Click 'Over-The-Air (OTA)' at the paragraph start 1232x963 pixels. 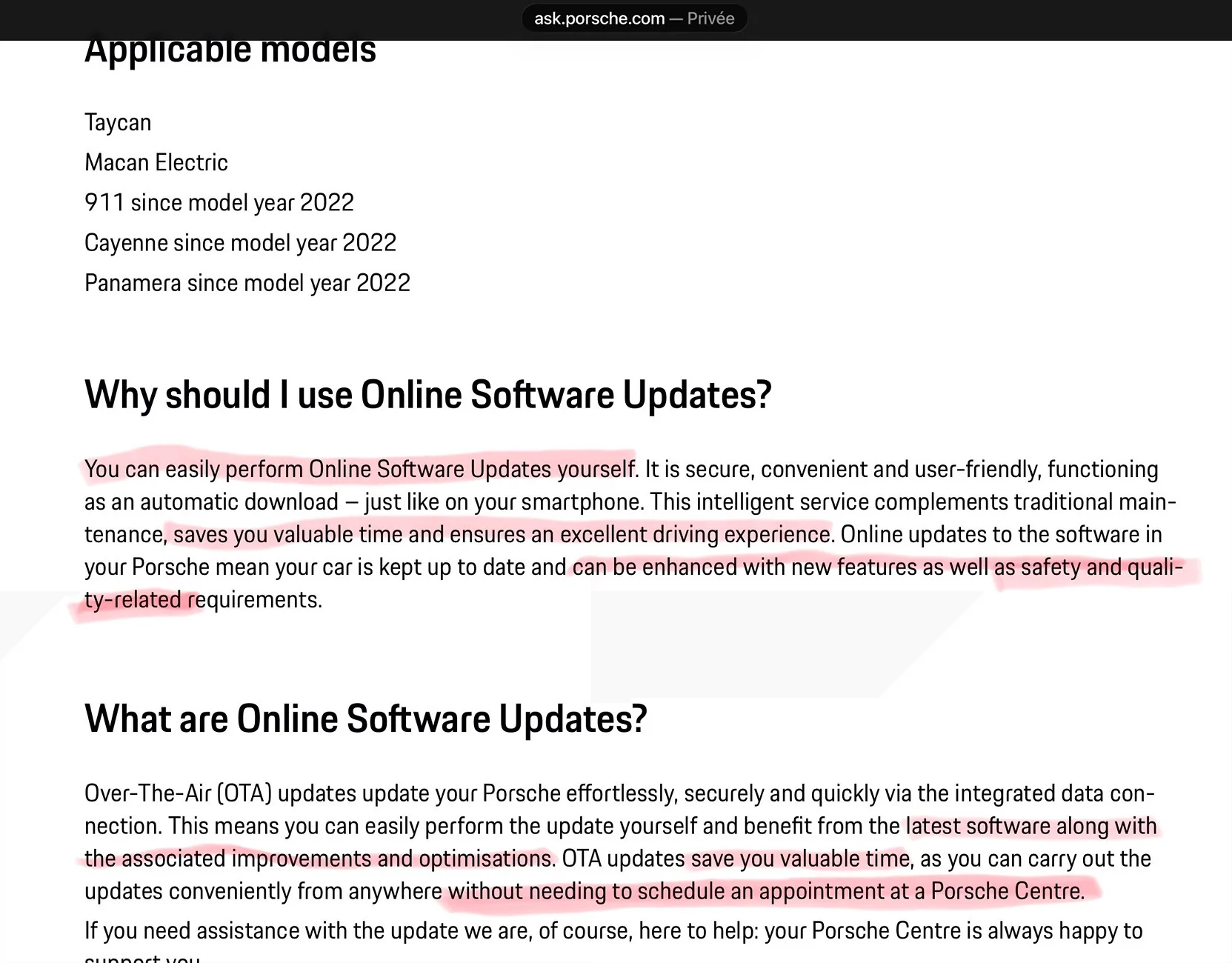(x=178, y=793)
